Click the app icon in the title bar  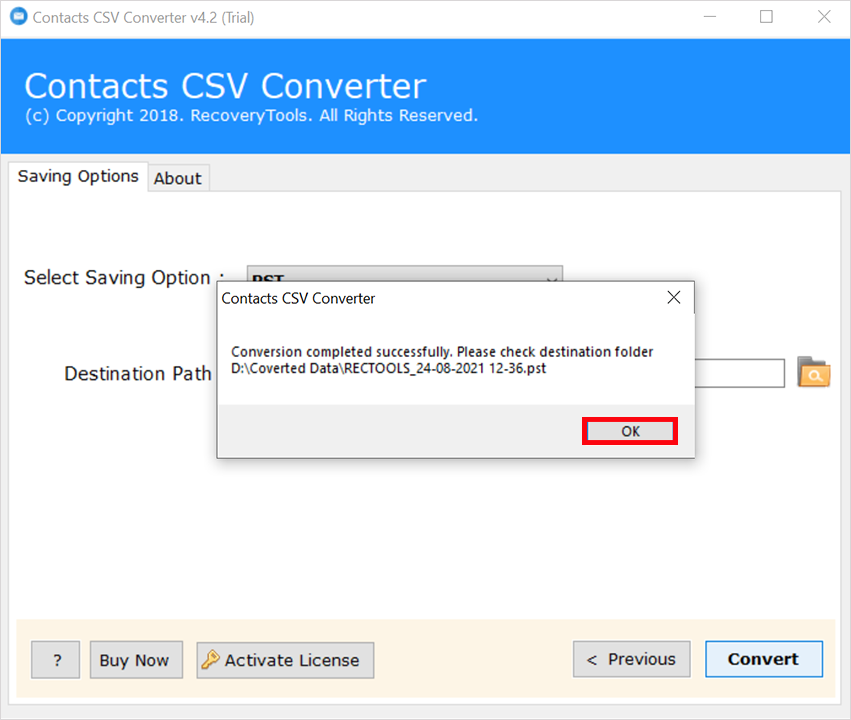click(19, 17)
